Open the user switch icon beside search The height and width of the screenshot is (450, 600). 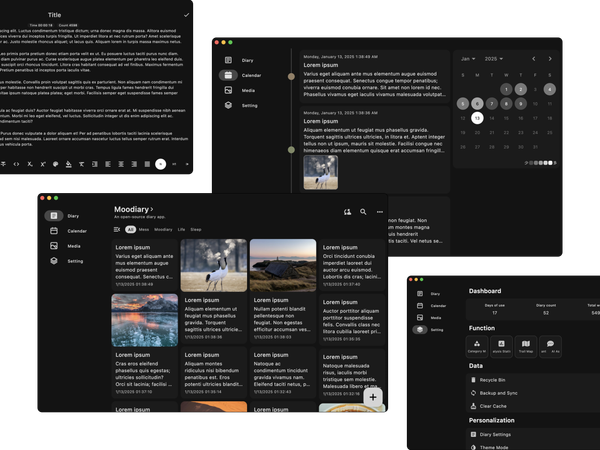click(x=347, y=212)
